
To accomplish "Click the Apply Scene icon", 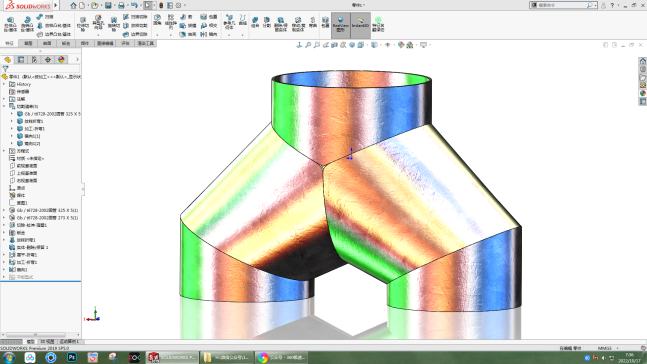I will 410,45.
